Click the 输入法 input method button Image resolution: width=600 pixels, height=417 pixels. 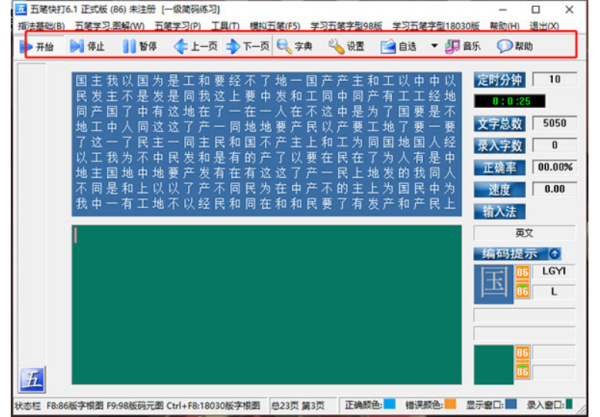pyautogui.click(x=499, y=211)
